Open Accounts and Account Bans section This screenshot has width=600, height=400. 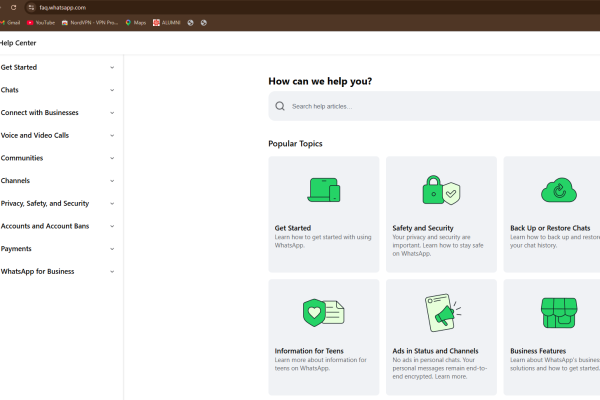click(45, 226)
